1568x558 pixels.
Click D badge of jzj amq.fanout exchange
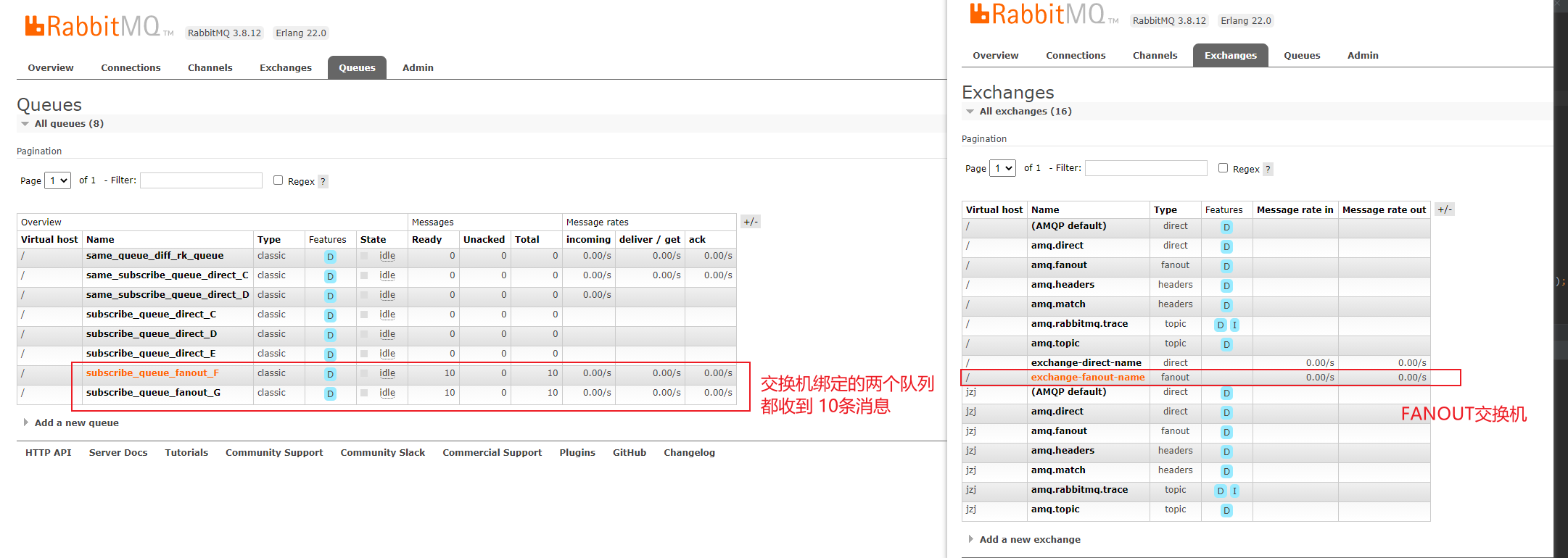pos(1226,432)
